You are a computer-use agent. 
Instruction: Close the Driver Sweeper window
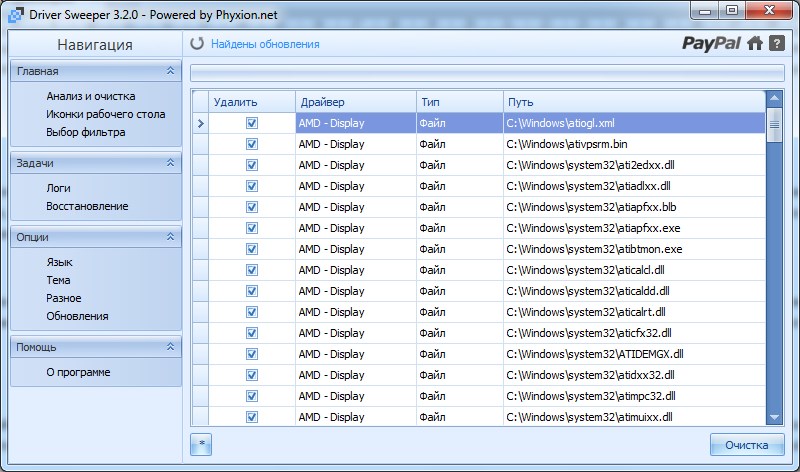point(769,11)
